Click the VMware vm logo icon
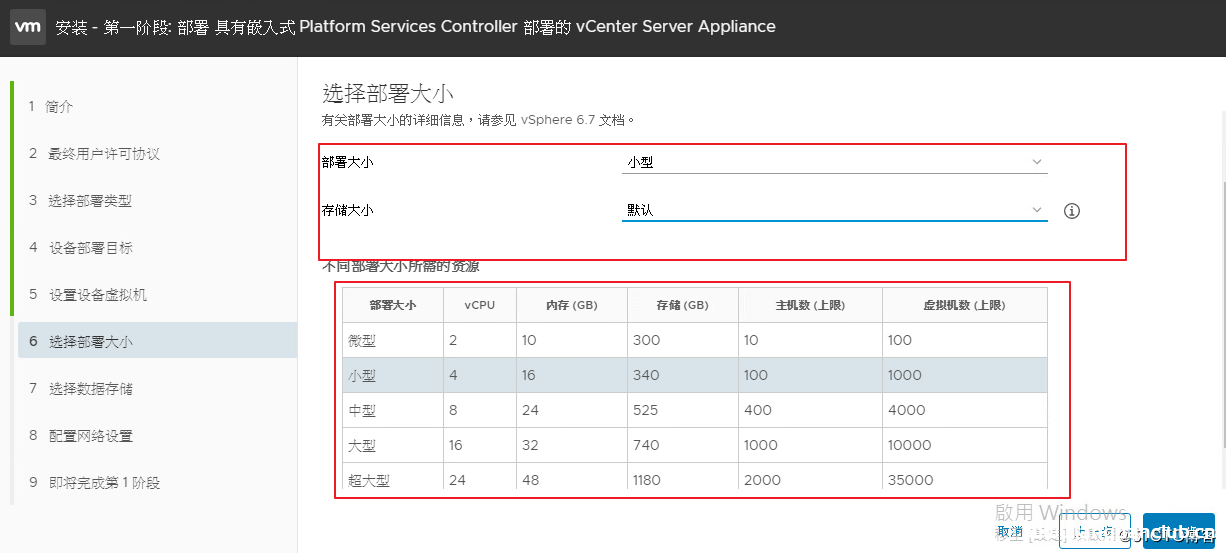This screenshot has height=553, width=1226. 27,27
